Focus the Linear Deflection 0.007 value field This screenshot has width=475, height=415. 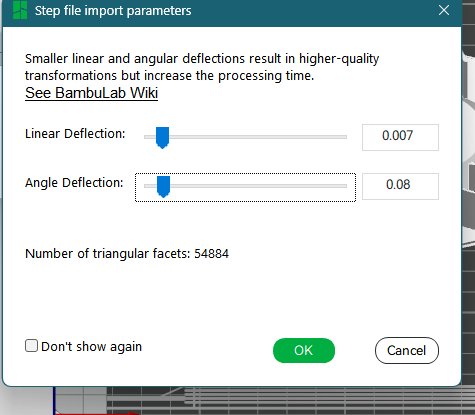(400, 137)
